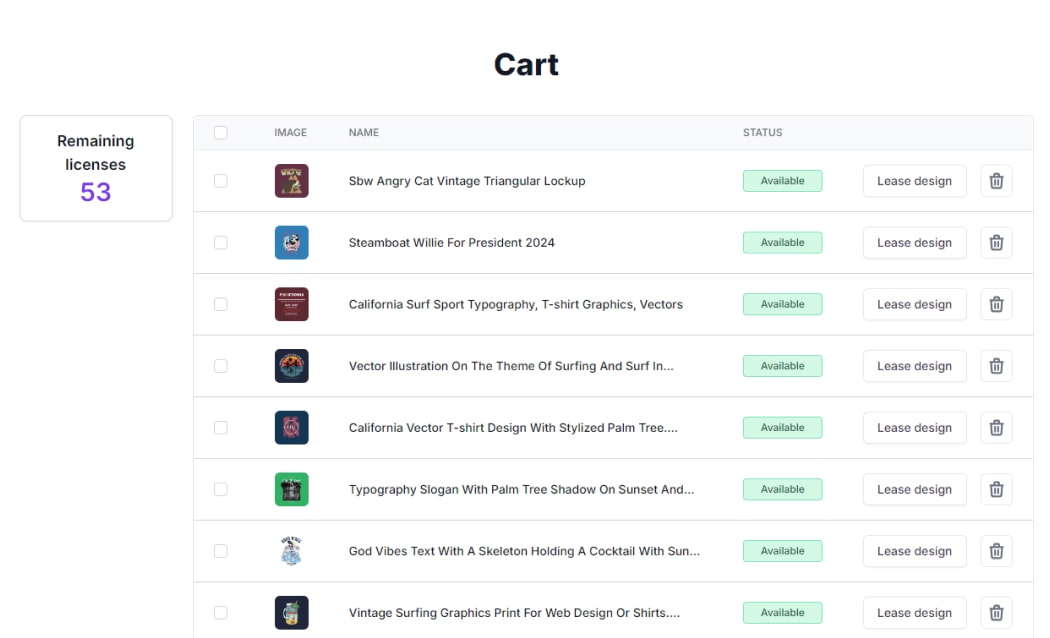Screen dimensions: 1050x638
Task: Delete Sbw Angry Cat Vintage design from cart
Action: click(996, 181)
